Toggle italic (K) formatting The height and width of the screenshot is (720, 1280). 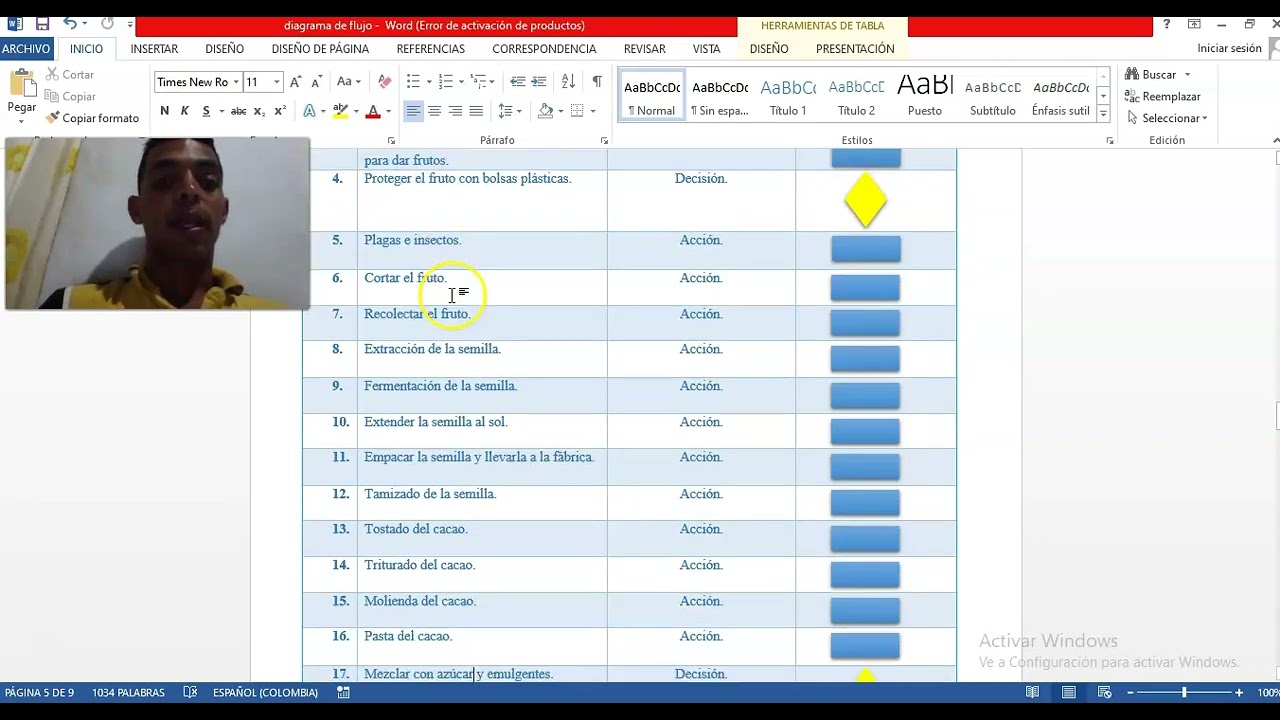pyautogui.click(x=185, y=111)
